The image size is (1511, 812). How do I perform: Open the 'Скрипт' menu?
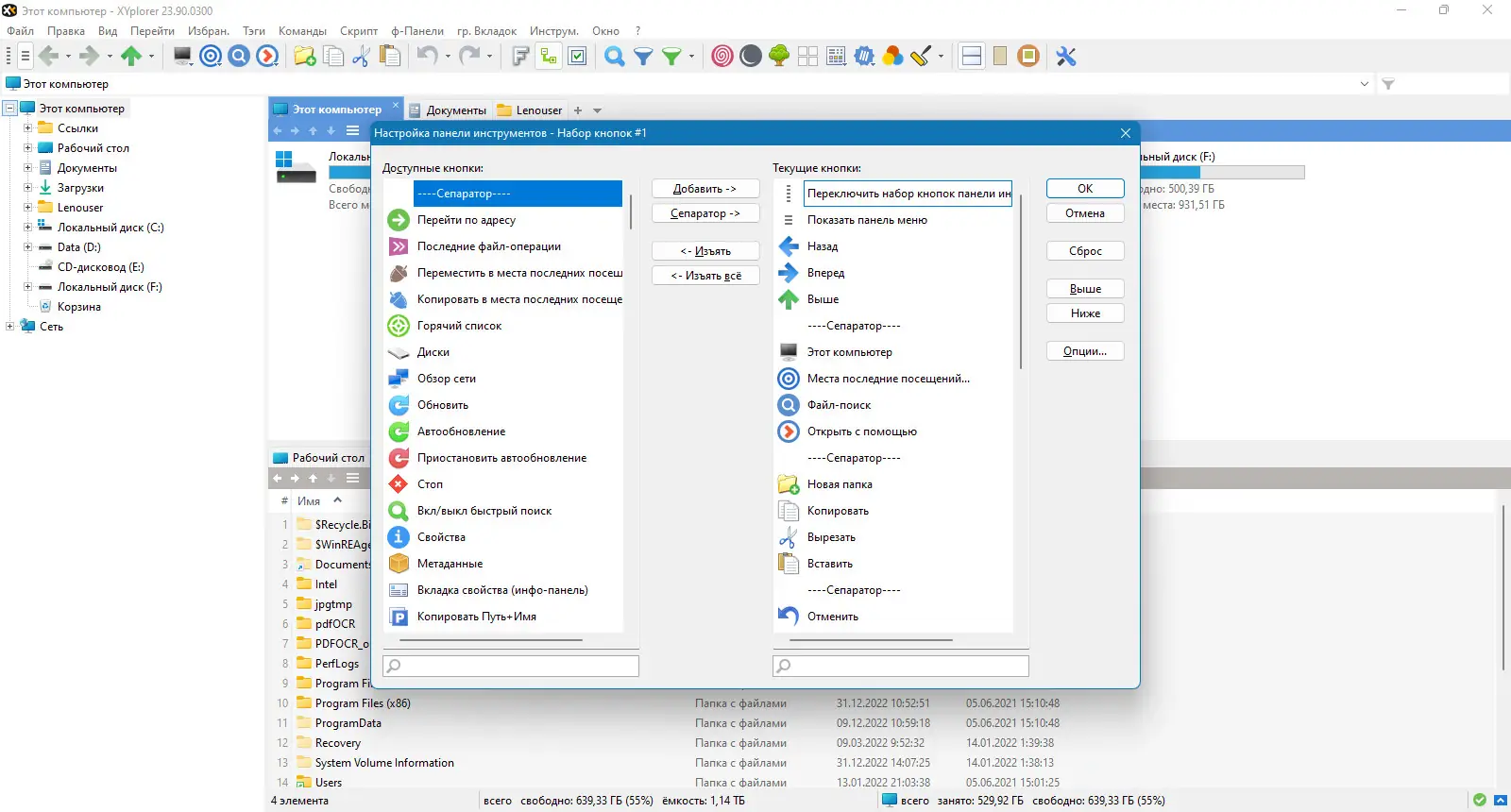point(359,31)
